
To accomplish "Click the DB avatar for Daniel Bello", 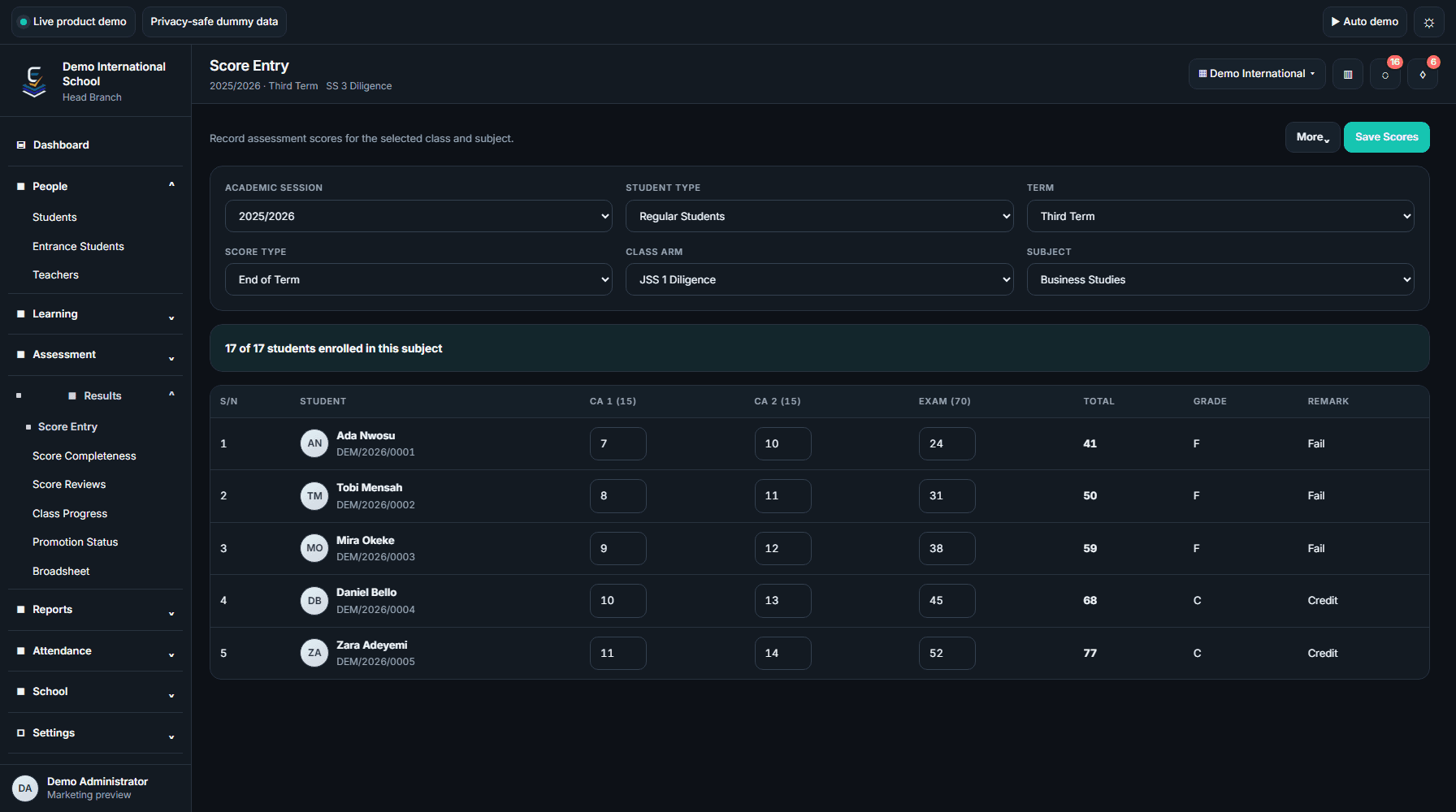I will pyautogui.click(x=314, y=601).
